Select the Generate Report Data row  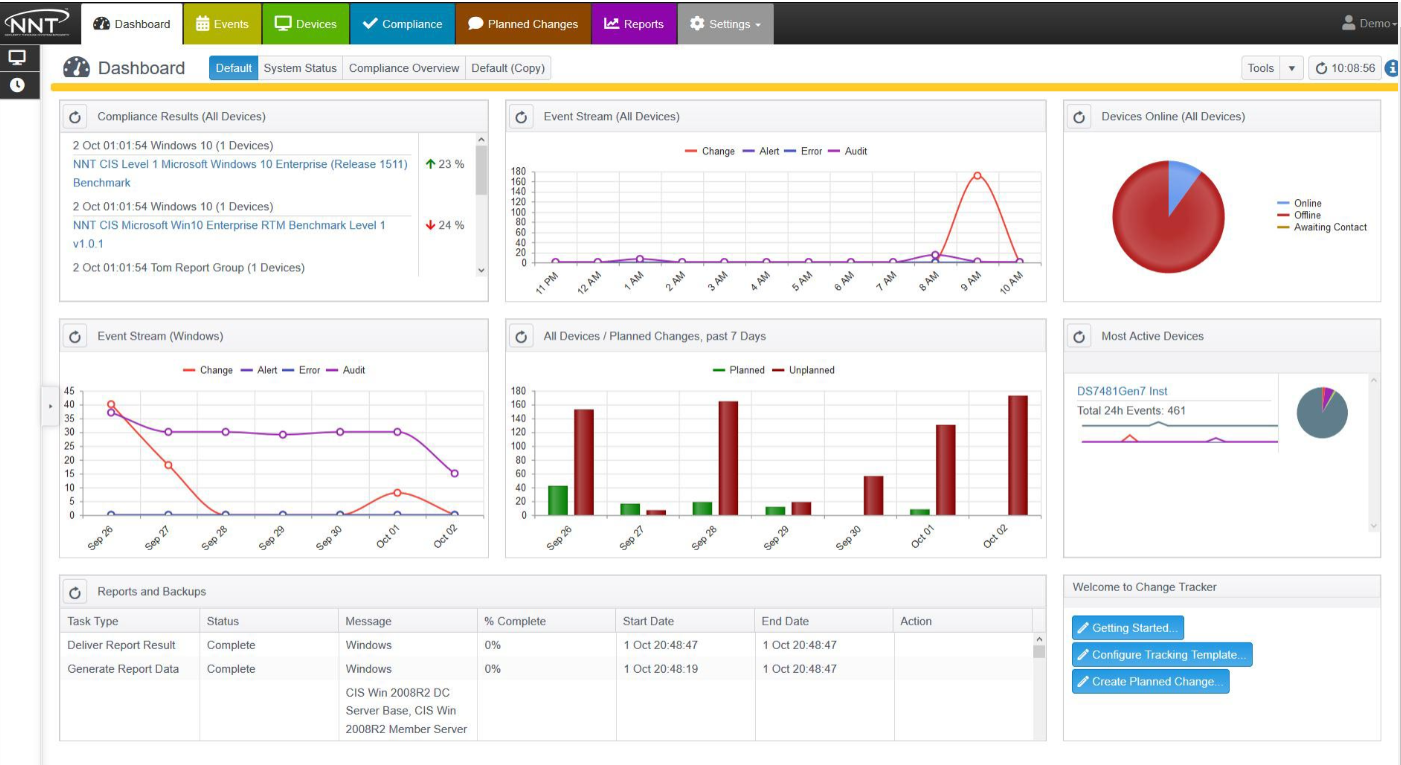coord(546,669)
